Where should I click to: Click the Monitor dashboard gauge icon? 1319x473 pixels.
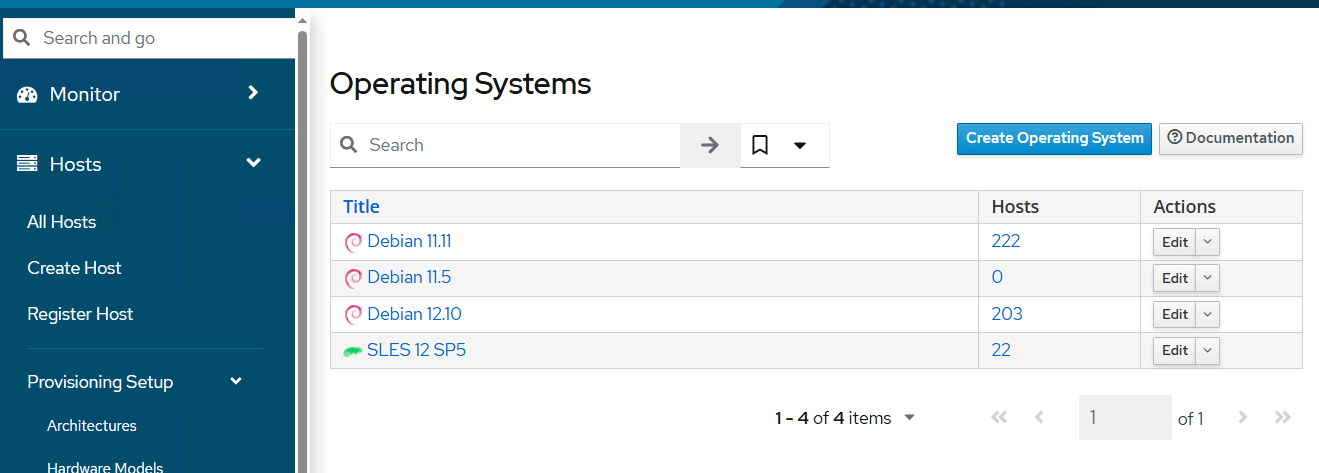pyautogui.click(x=27, y=95)
